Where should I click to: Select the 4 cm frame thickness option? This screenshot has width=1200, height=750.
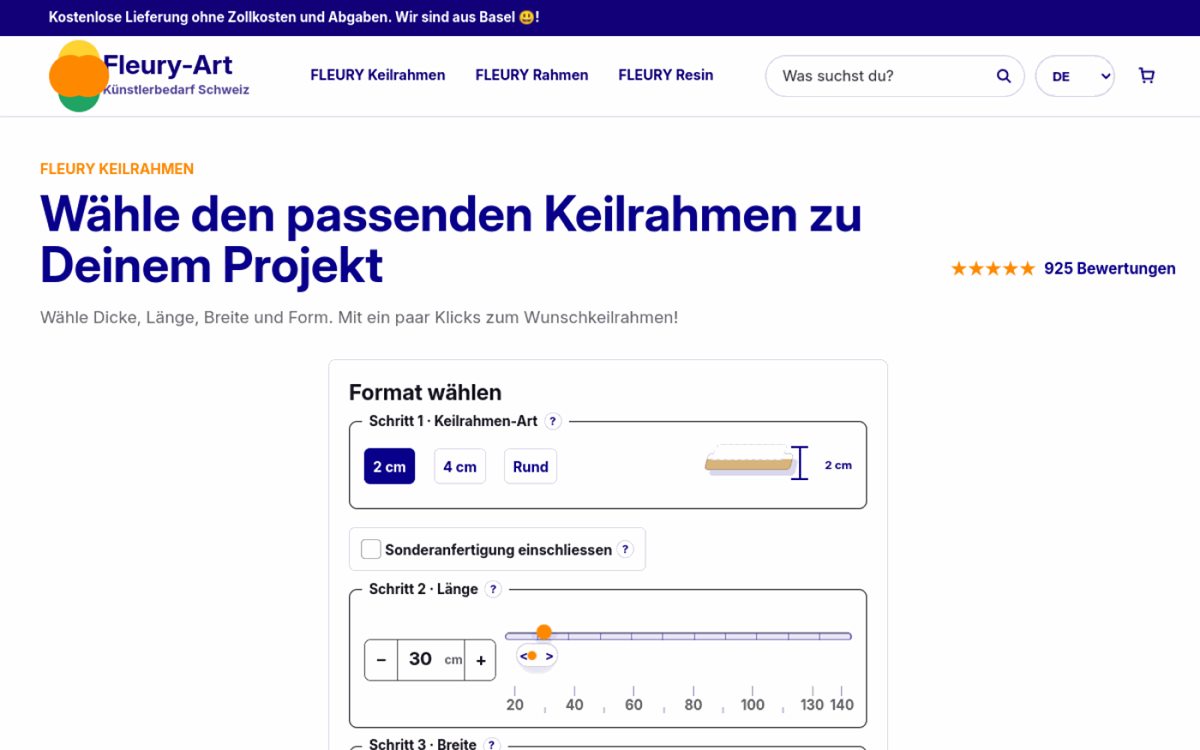click(460, 466)
